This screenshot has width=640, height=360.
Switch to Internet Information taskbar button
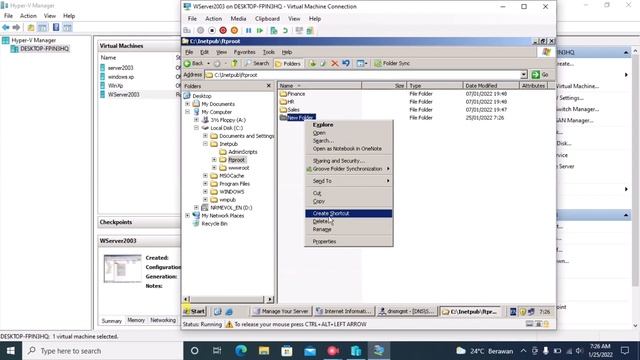pos(344,311)
